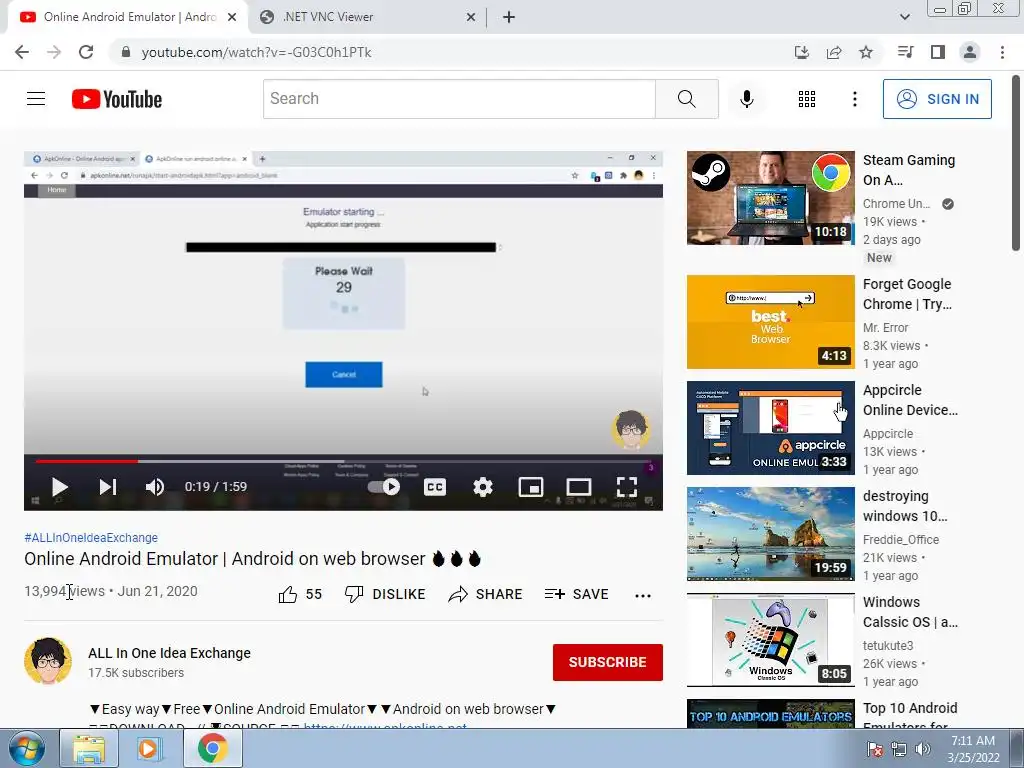This screenshot has width=1024, height=768.
Task: Bookmark this page star icon
Action: click(866, 52)
